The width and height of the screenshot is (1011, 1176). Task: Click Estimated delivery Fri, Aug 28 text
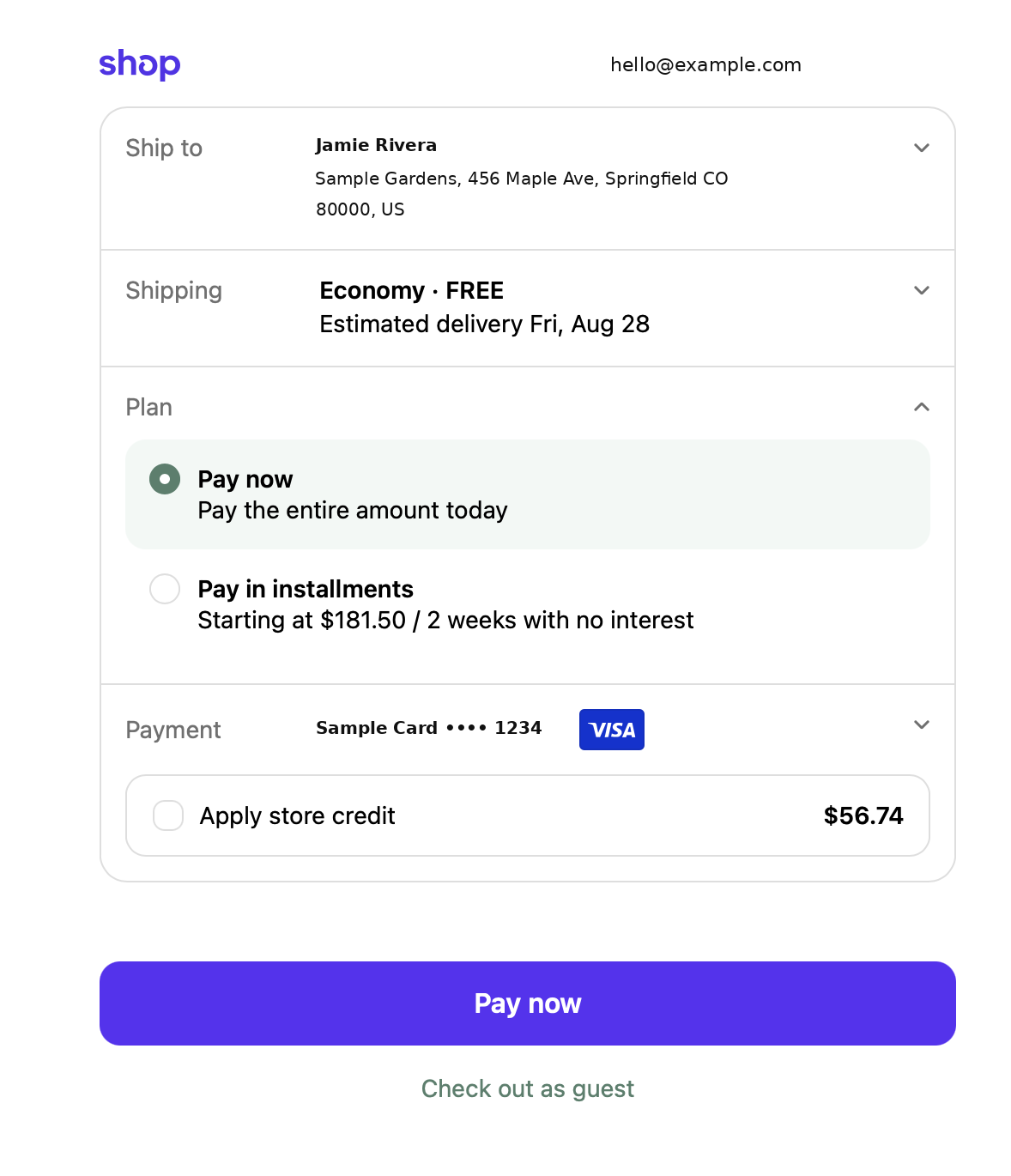tap(485, 324)
